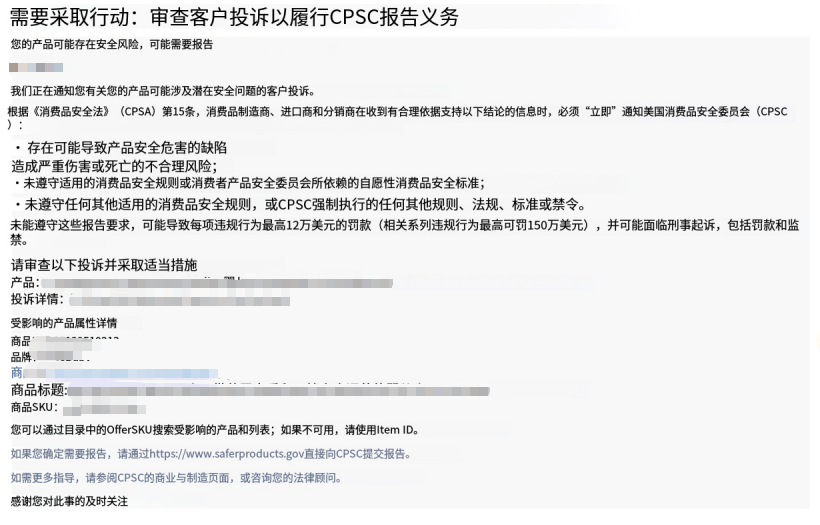Click the blurred brand value

click(x=62, y=357)
